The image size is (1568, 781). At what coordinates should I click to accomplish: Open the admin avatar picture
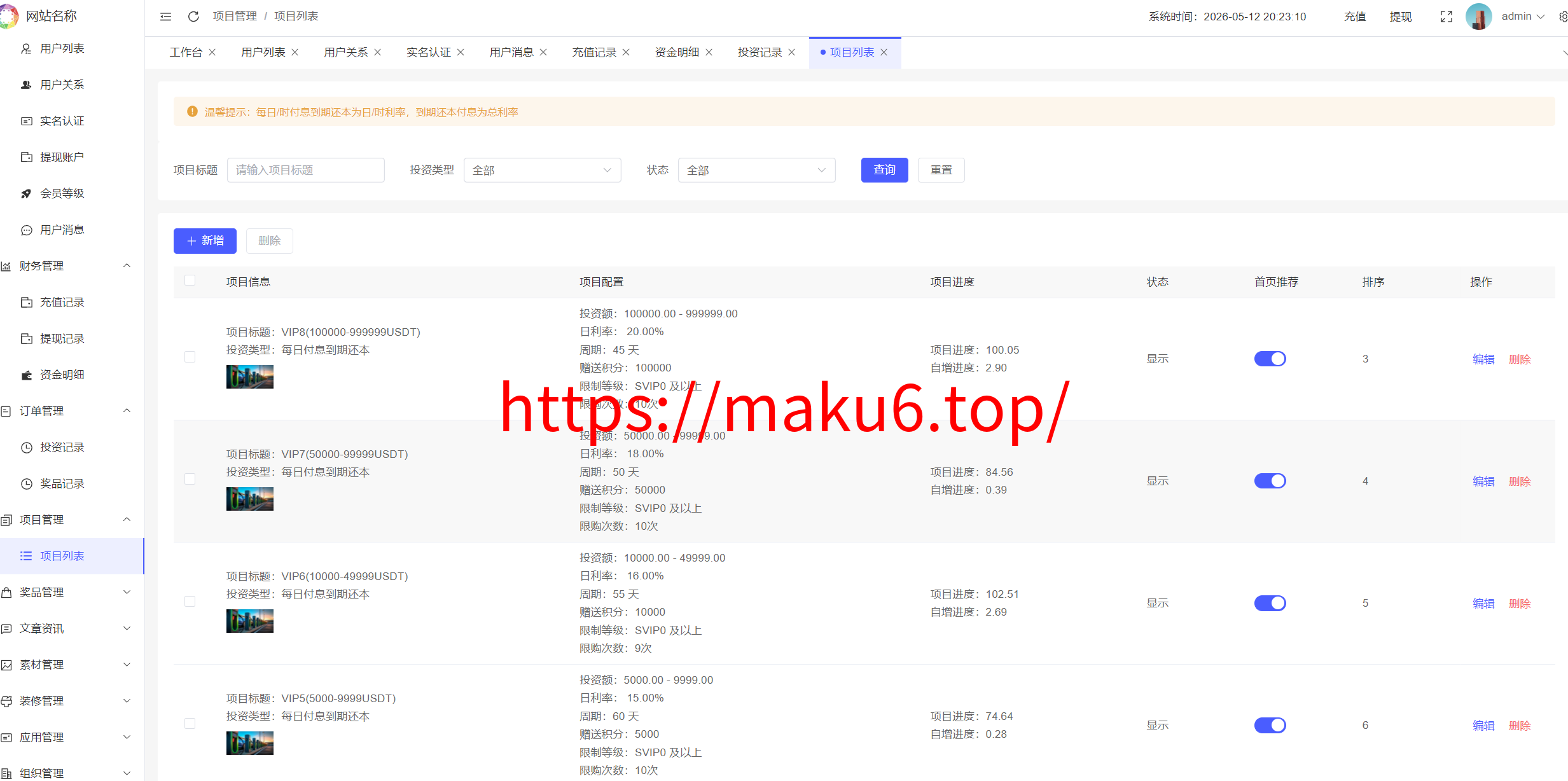coord(1478,17)
